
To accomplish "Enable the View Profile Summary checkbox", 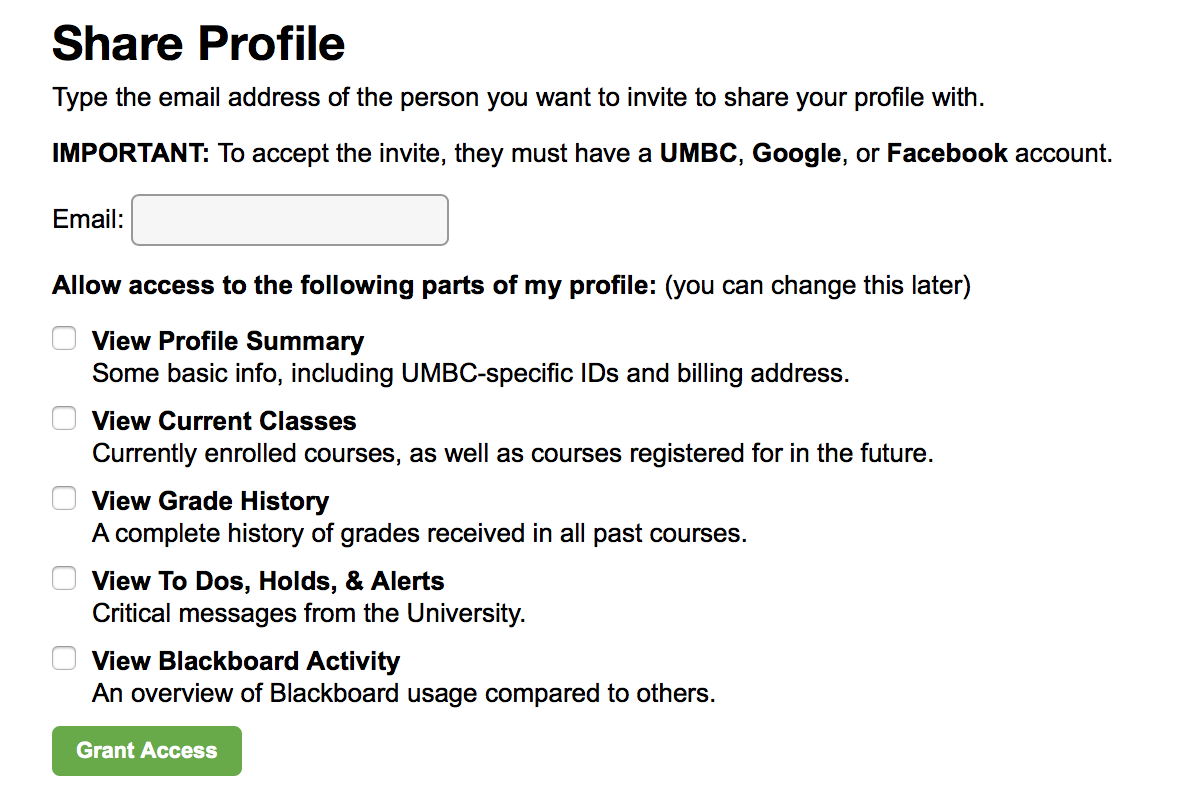I will 64,339.
